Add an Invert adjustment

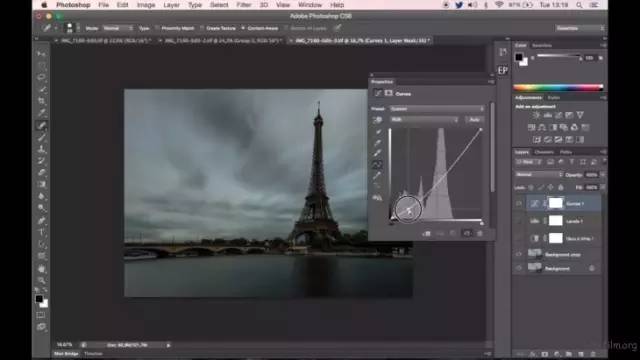(x=537, y=140)
